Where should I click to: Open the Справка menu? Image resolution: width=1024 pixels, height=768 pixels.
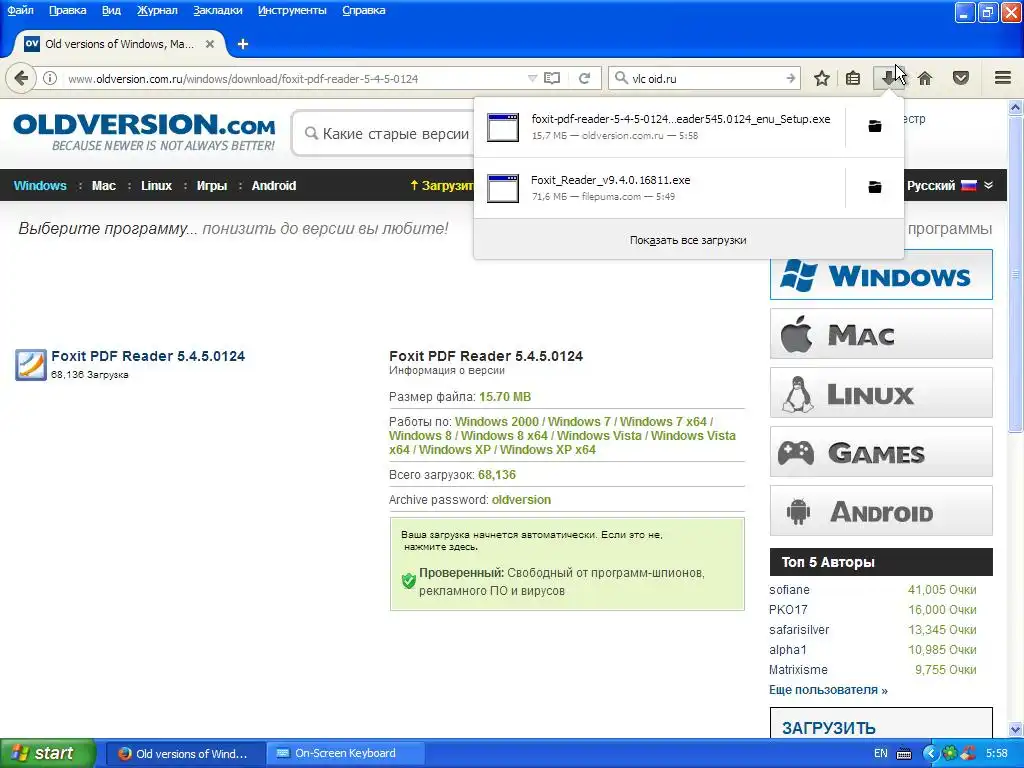364,10
